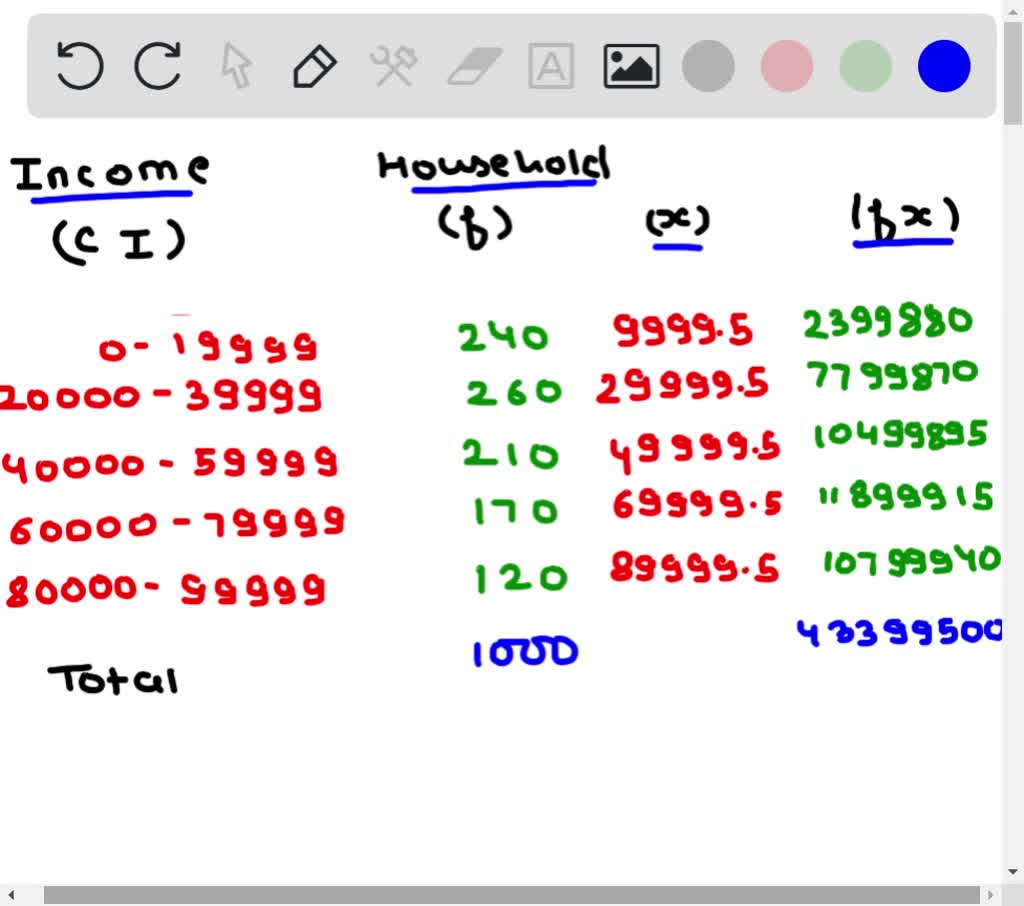1024x906 pixels.
Task: Choose the pink color swatch
Action: pyautogui.click(x=787, y=66)
